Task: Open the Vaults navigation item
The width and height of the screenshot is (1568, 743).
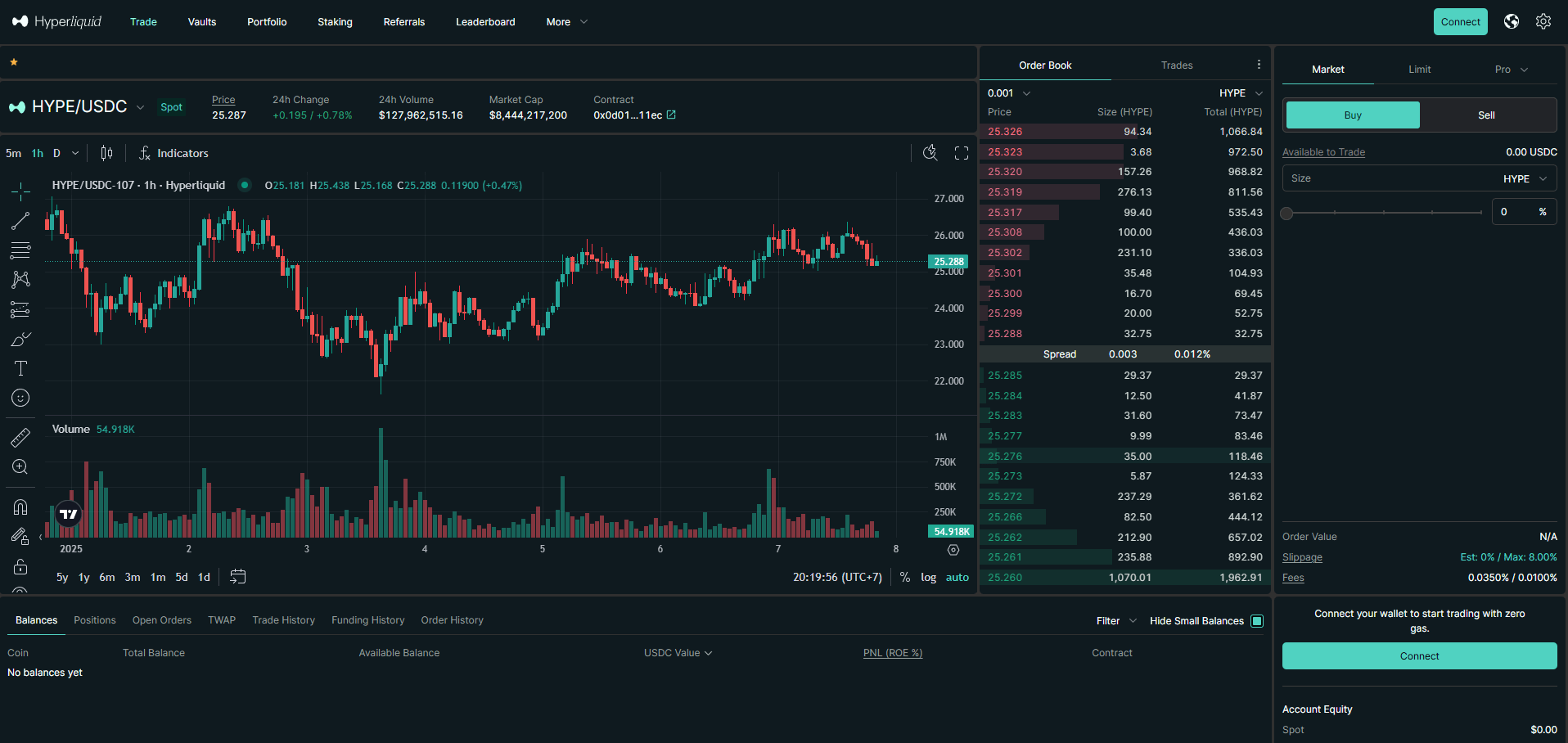Action: pyautogui.click(x=202, y=22)
